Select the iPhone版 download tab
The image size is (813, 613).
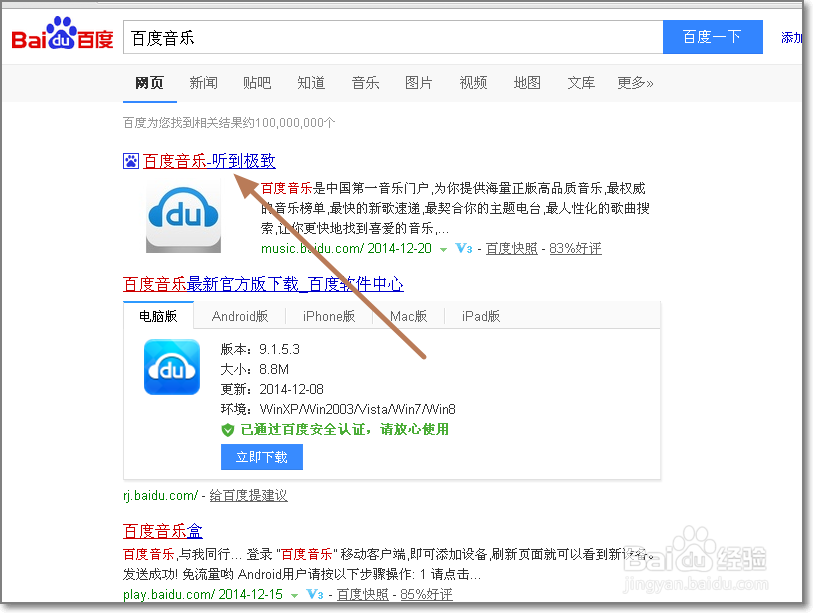pos(329,316)
